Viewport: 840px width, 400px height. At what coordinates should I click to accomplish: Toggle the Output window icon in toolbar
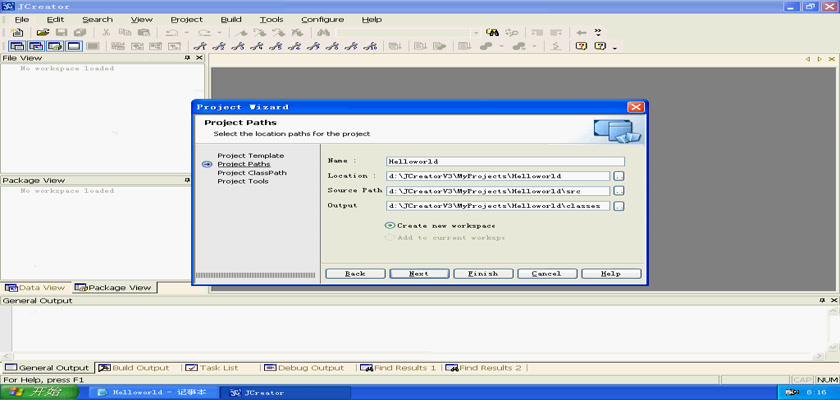coord(73,46)
